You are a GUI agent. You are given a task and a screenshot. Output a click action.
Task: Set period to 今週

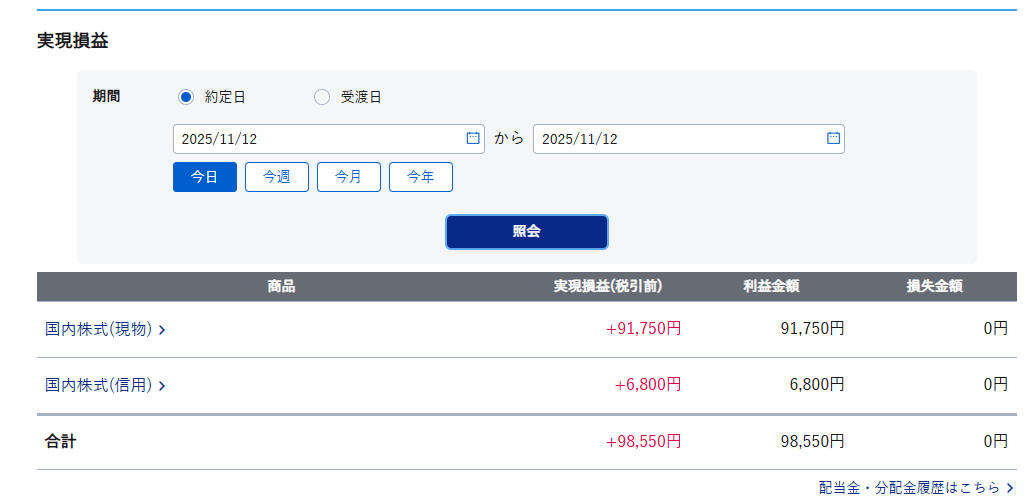(x=277, y=177)
